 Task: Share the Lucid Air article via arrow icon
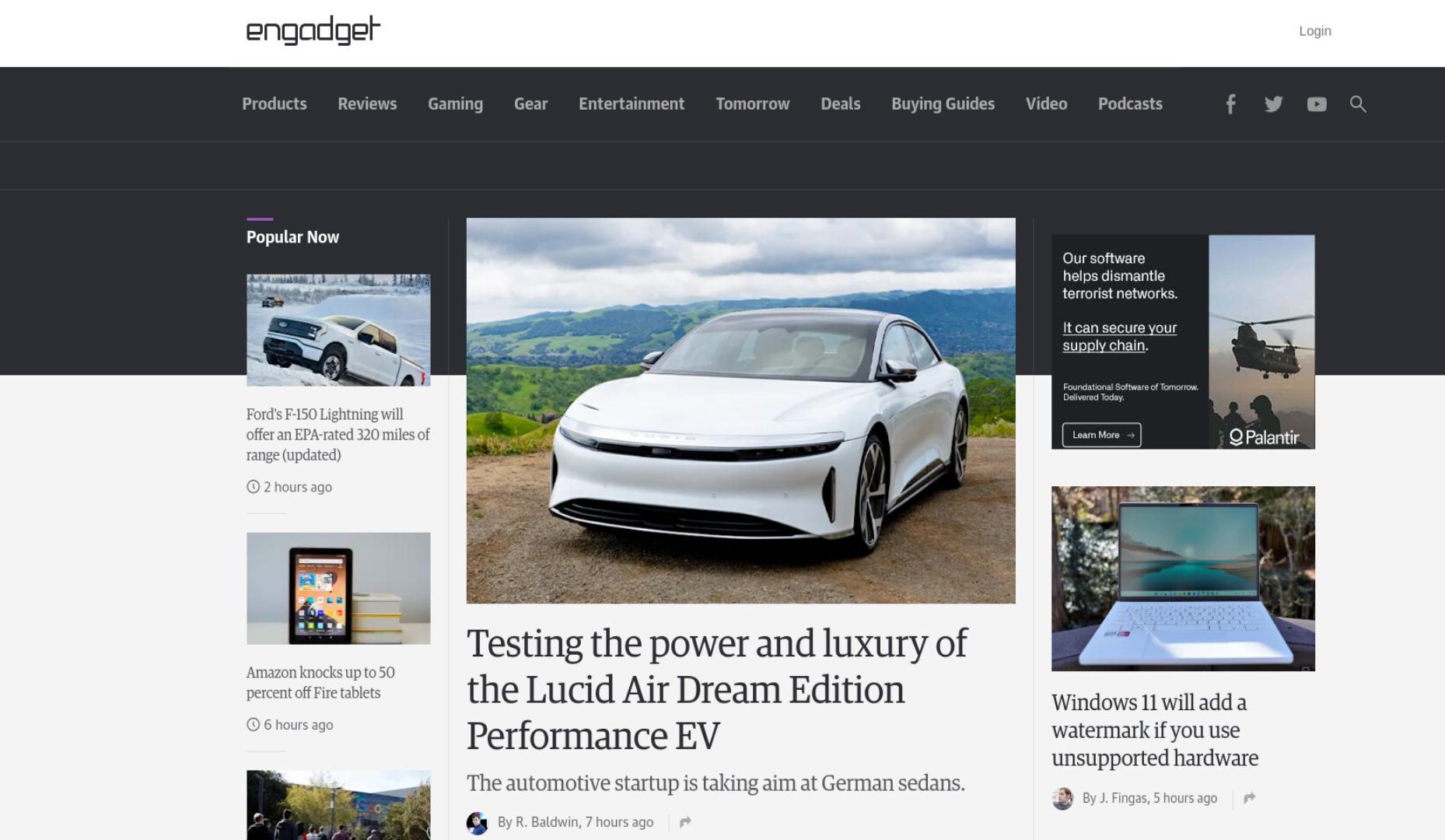(x=685, y=822)
